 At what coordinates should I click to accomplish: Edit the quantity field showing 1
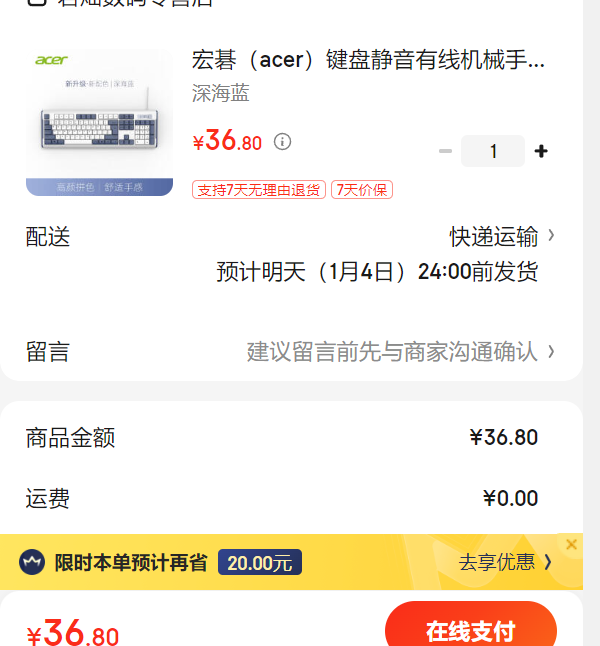493,151
